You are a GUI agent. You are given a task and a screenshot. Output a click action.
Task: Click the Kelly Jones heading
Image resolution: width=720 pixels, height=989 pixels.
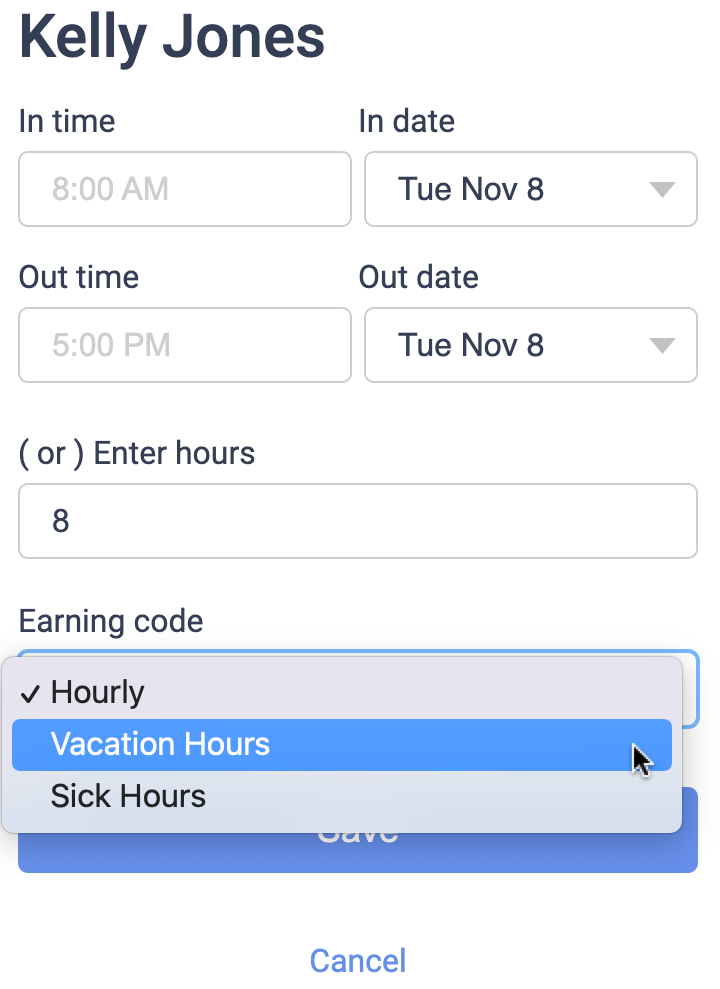click(x=172, y=38)
